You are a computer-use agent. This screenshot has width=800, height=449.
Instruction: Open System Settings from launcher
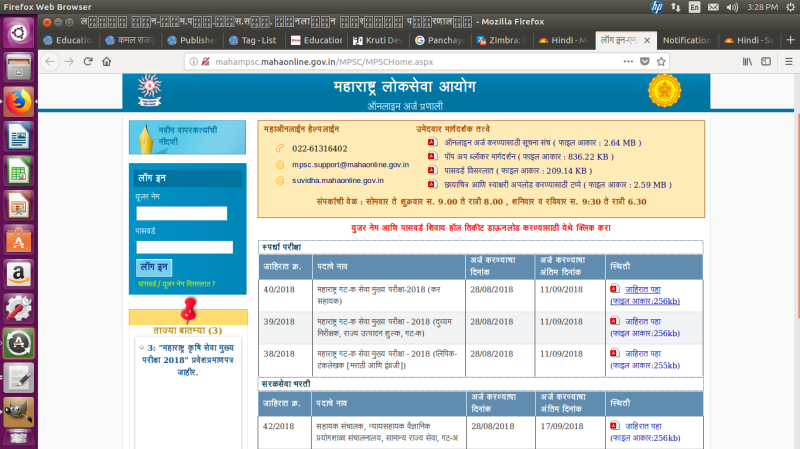[x=18, y=309]
